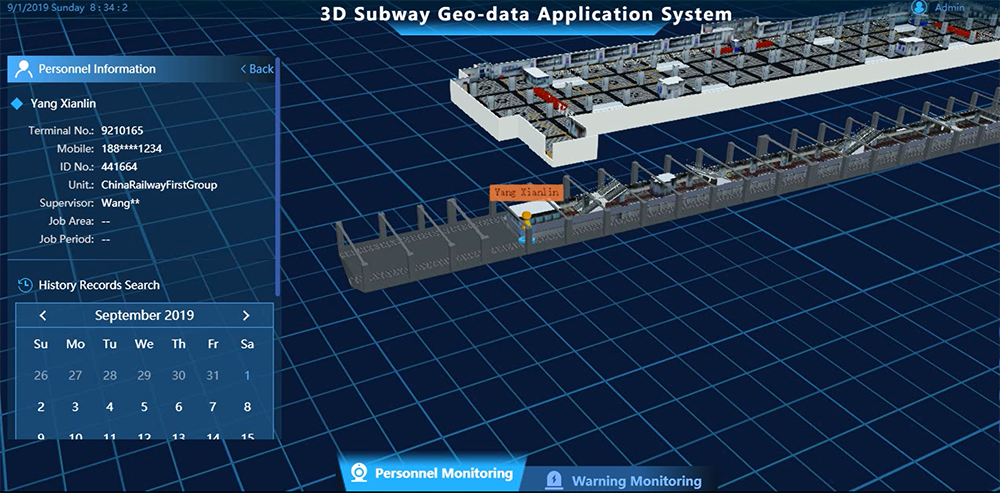Click the Personnel Monitoring camera icon
Screen dimensions: 1000x493
(360, 473)
